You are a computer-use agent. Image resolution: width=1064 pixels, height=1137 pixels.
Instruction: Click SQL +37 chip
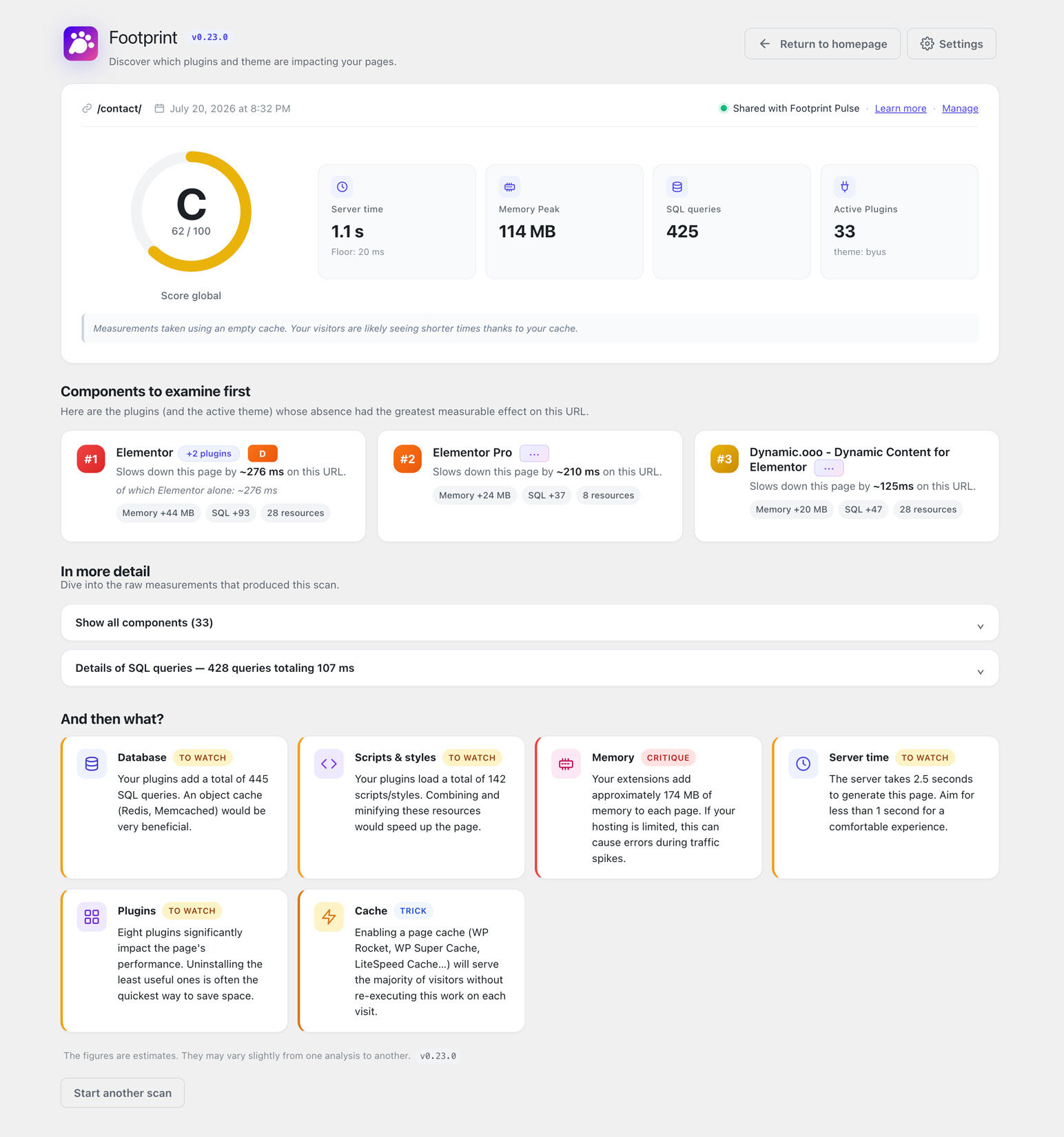point(546,495)
